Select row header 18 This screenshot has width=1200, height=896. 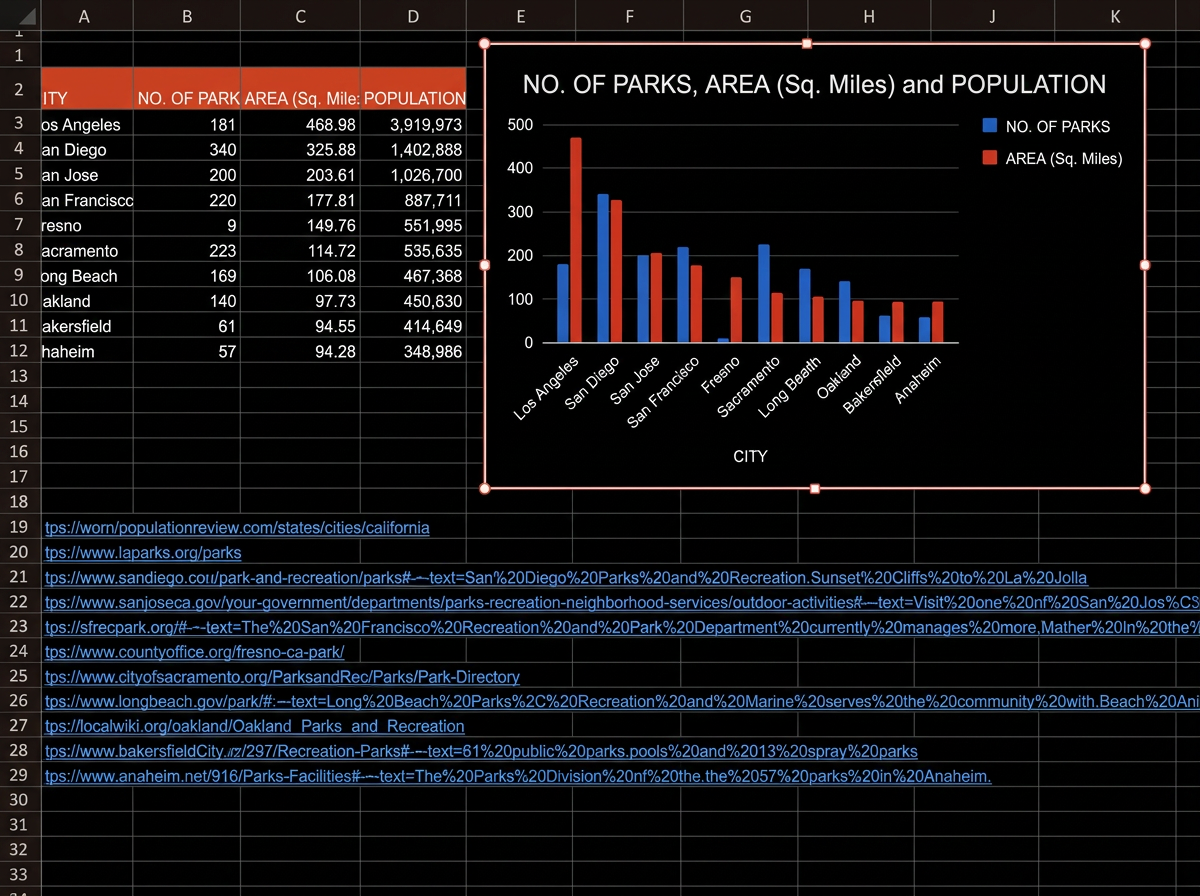19,502
